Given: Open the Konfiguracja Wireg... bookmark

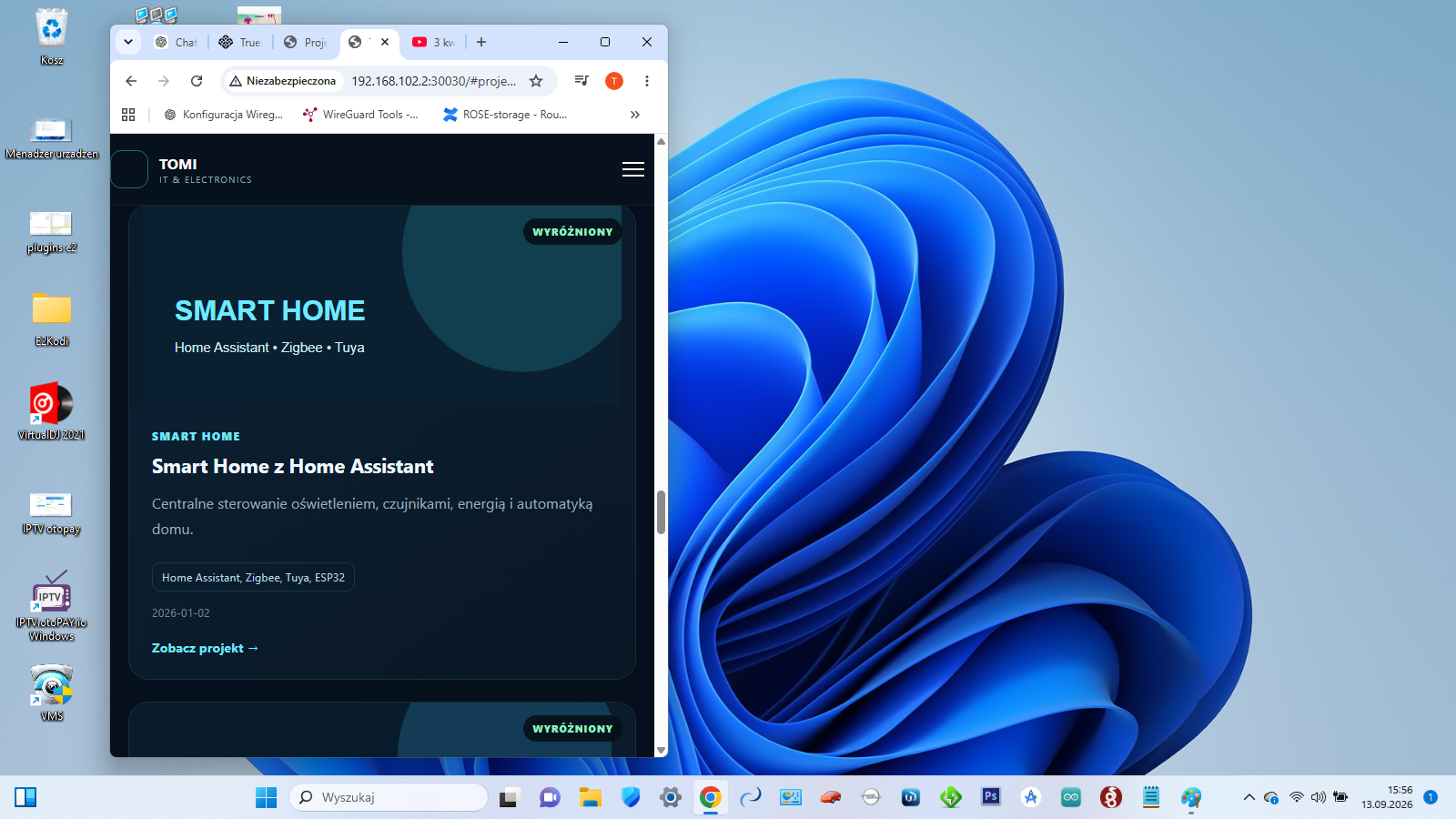Looking at the screenshot, I should coord(224,115).
